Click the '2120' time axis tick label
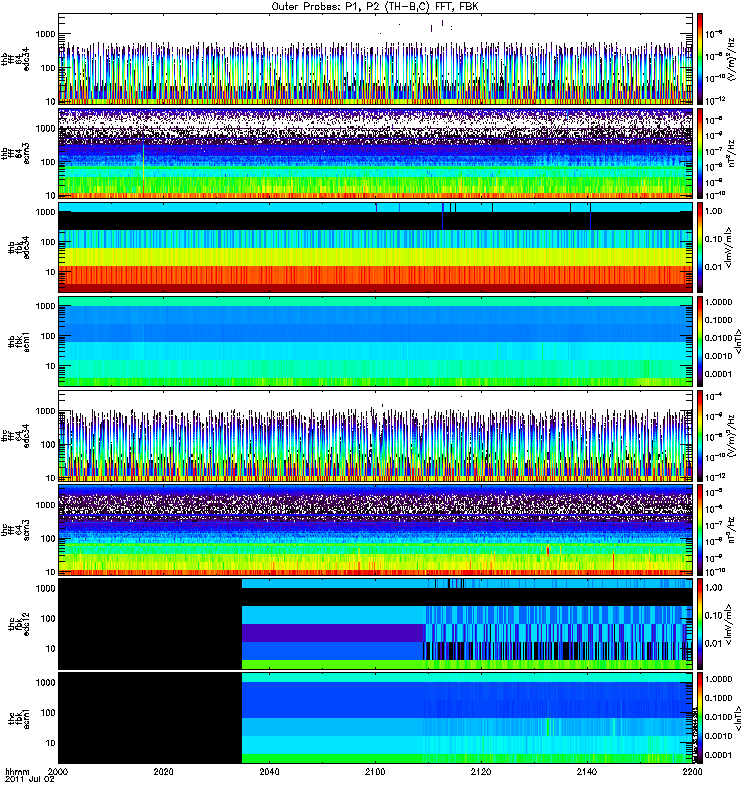The height and width of the screenshot is (800, 750). pos(481,771)
